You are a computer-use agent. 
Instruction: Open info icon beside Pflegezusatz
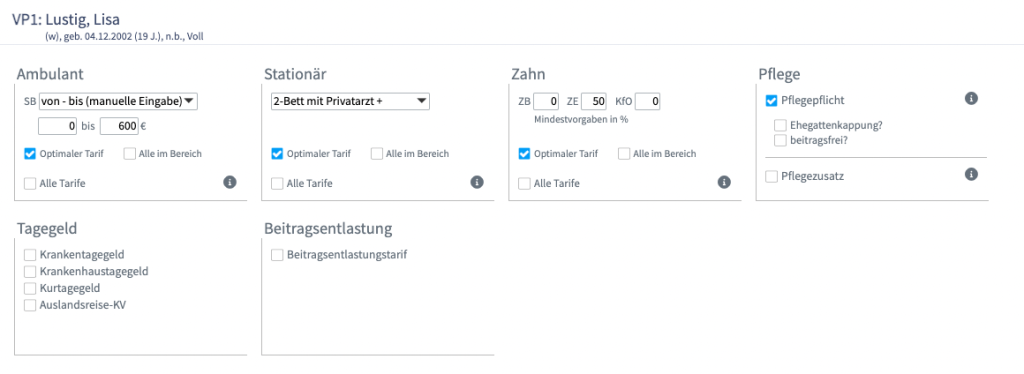click(971, 174)
